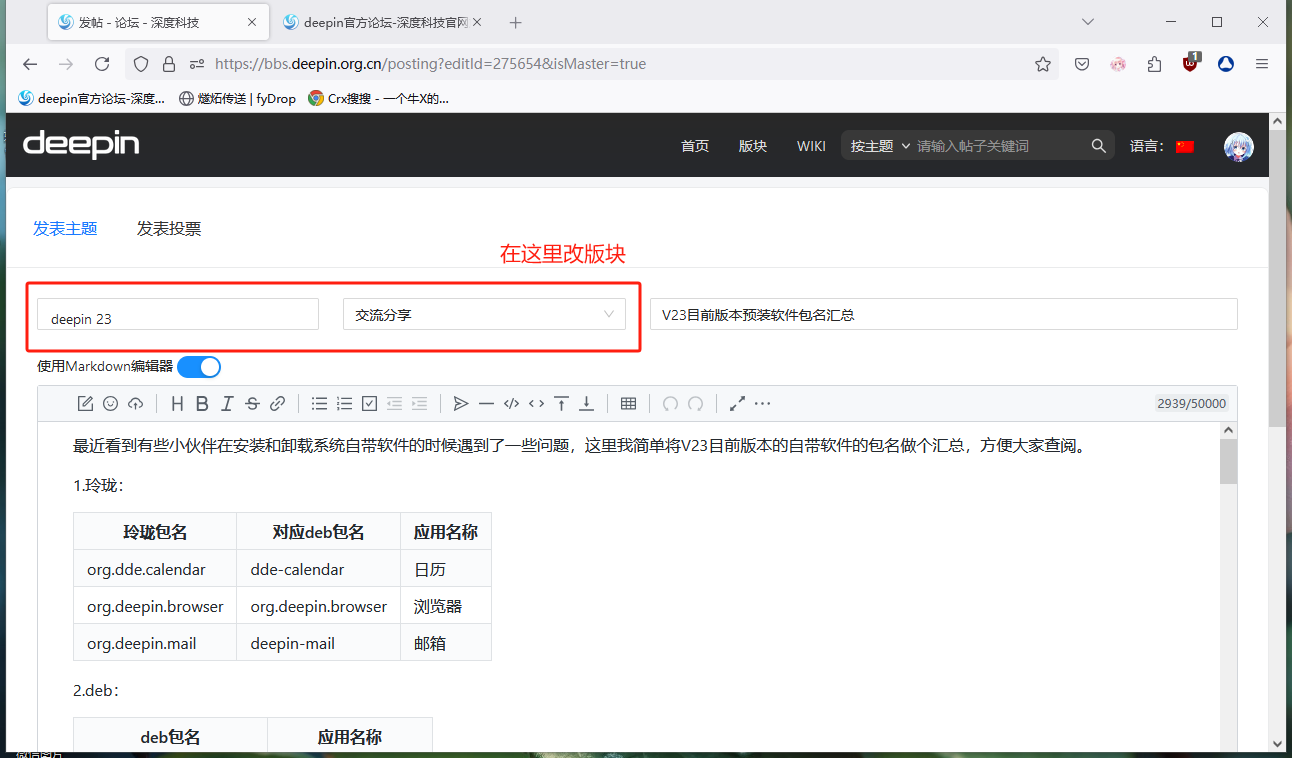Open the WIKI navigation link

point(811,146)
